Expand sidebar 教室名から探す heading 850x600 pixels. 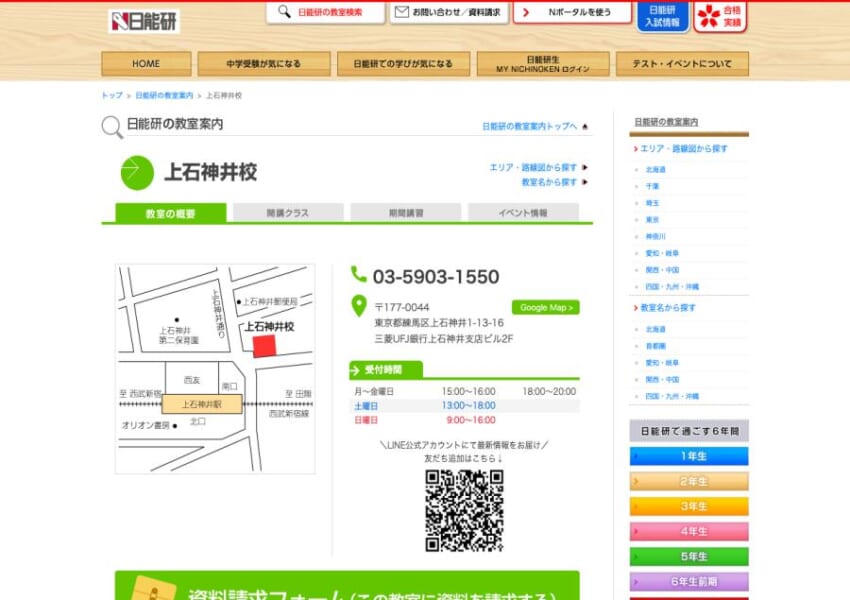coord(668,308)
